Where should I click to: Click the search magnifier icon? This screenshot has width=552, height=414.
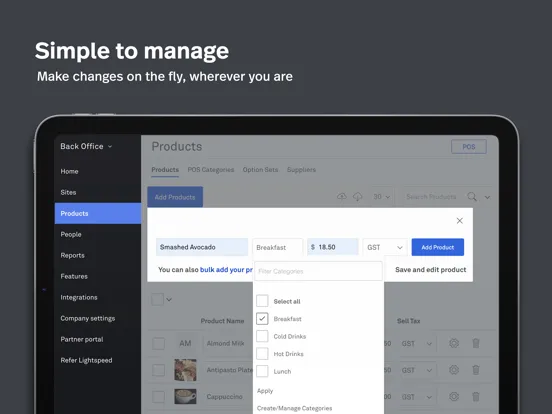[x=472, y=196]
